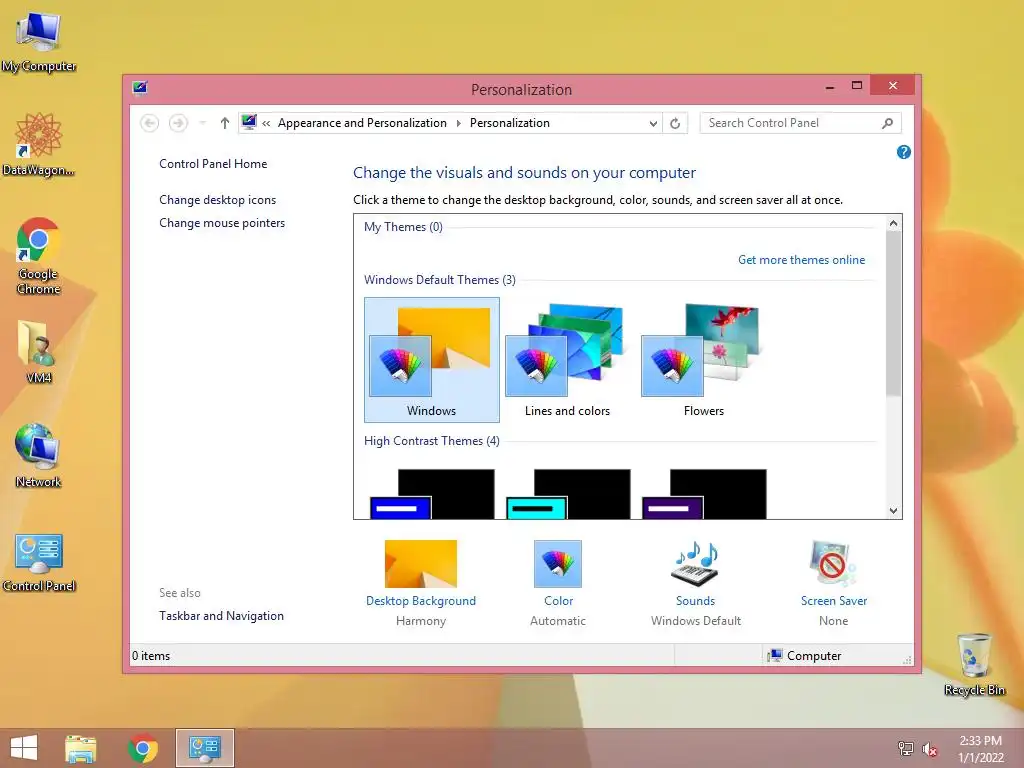Open Change mouse pointers link
The width and height of the screenshot is (1024, 768).
[222, 223]
